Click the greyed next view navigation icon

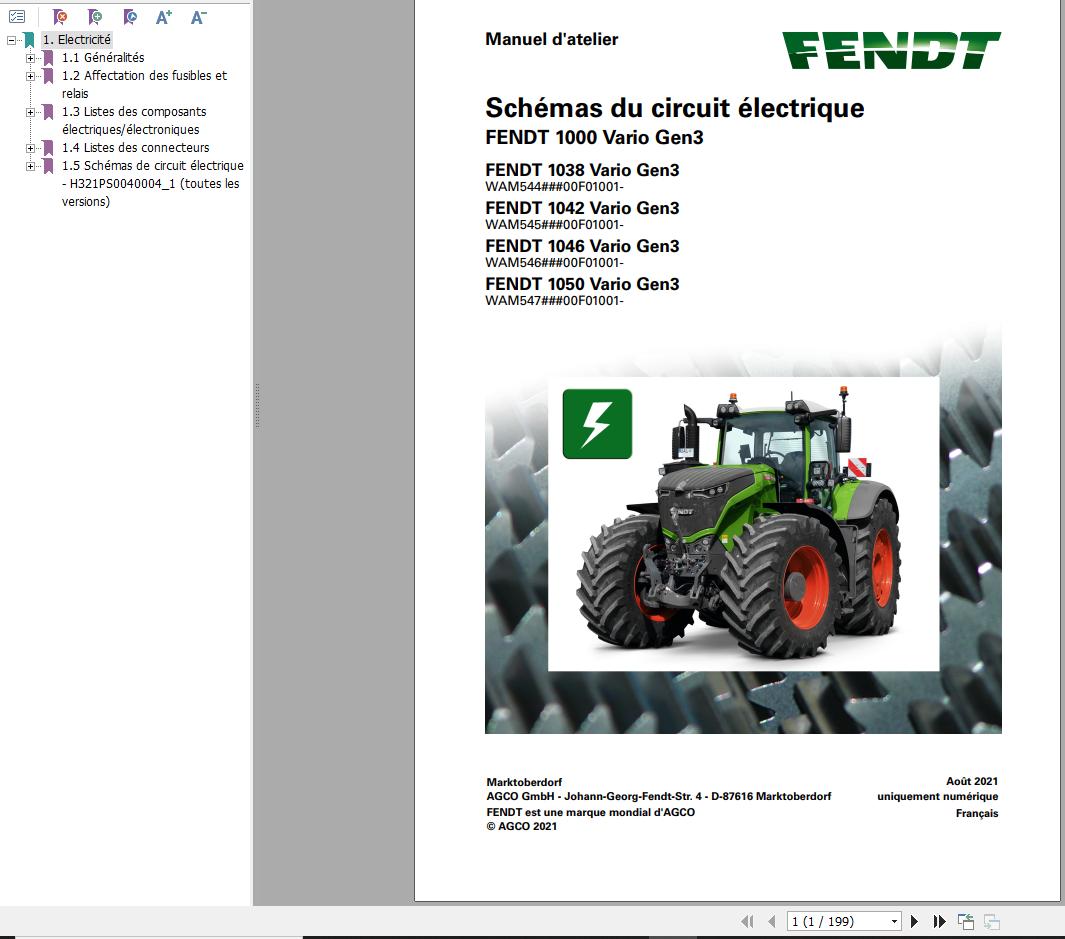click(992, 921)
